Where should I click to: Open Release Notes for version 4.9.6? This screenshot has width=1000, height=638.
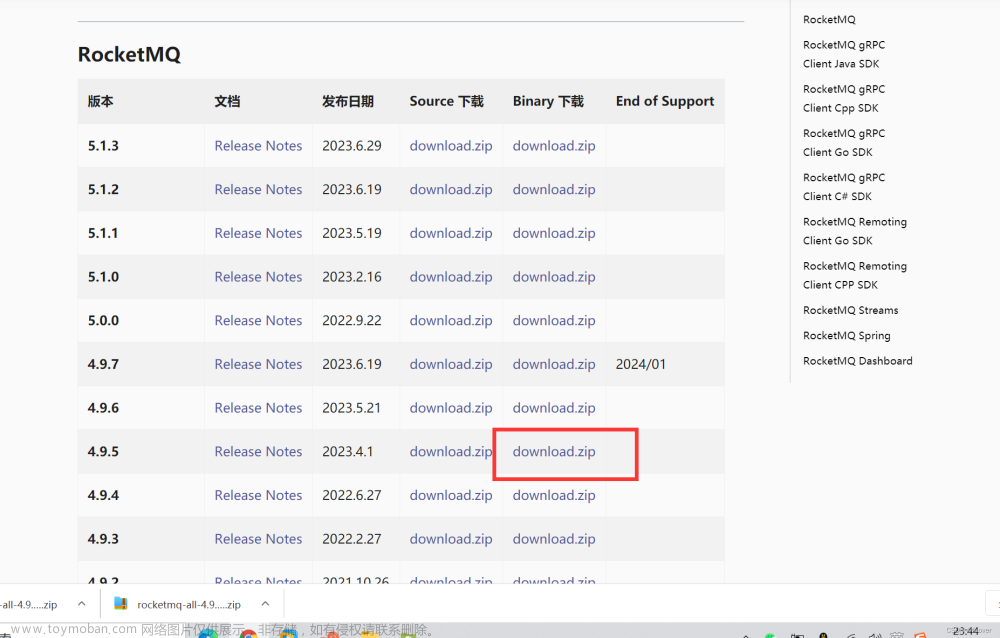point(258,408)
